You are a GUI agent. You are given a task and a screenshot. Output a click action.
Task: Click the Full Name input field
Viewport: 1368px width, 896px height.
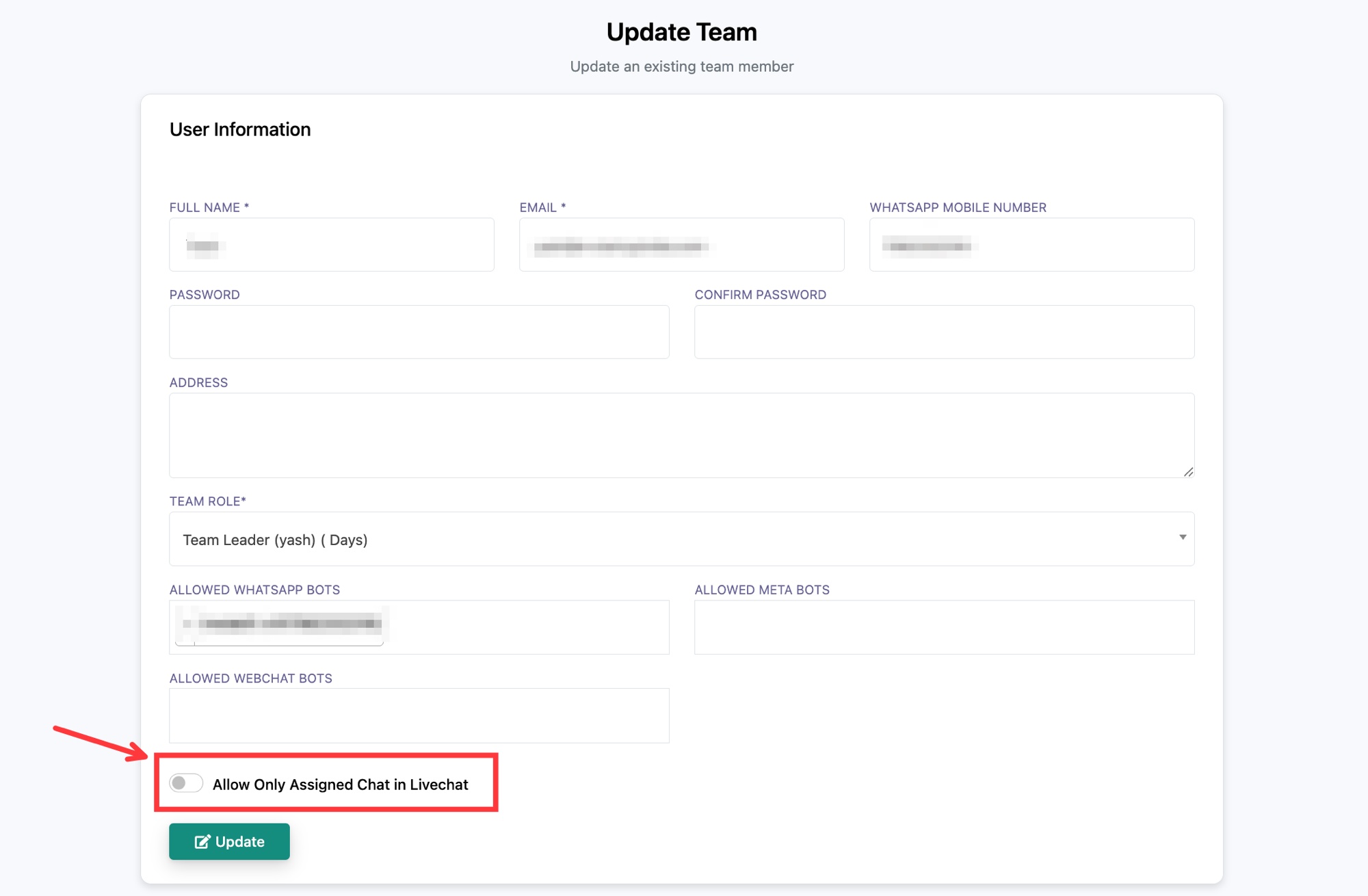click(x=332, y=245)
